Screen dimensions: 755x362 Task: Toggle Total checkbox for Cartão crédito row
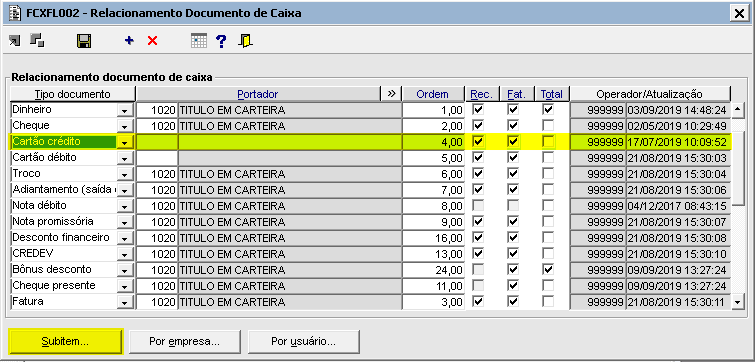(x=548, y=142)
